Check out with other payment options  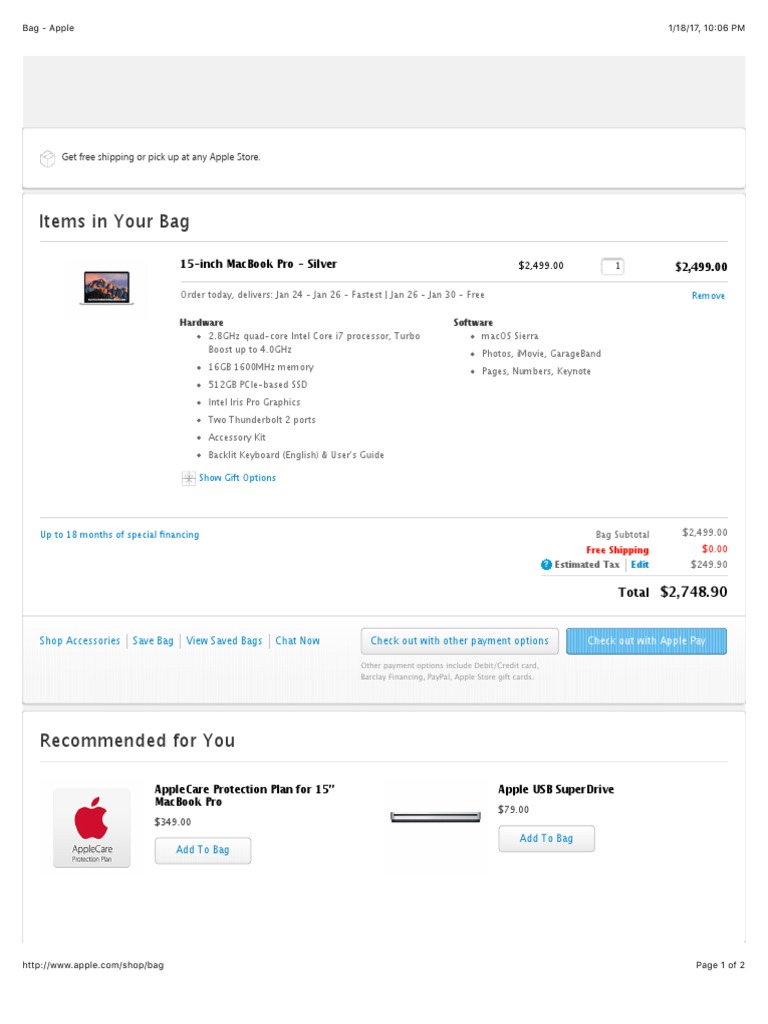[x=459, y=641]
